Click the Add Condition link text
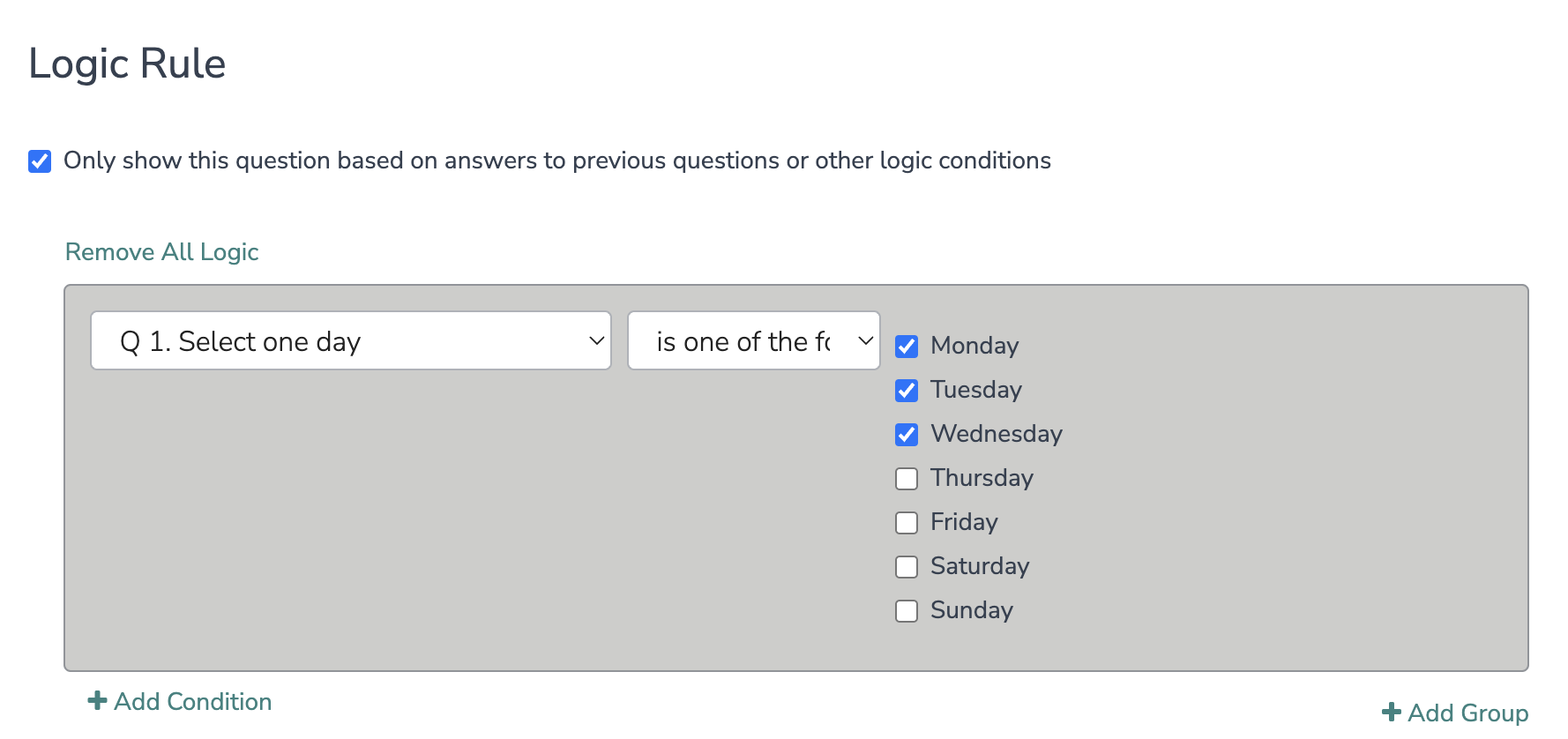The height and width of the screenshot is (739, 1568). point(193,702)
